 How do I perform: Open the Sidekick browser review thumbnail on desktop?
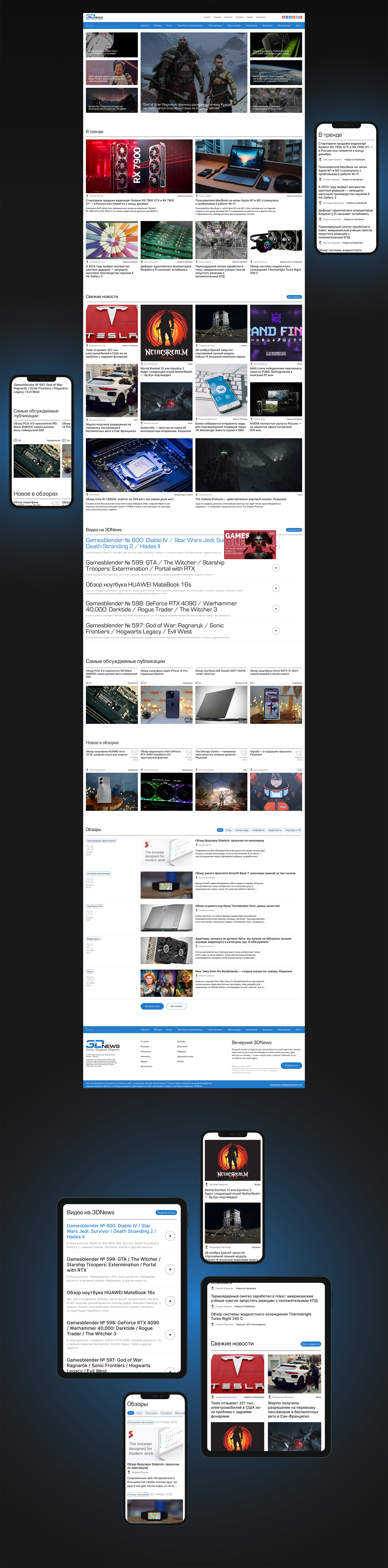[x=167, y=852]
